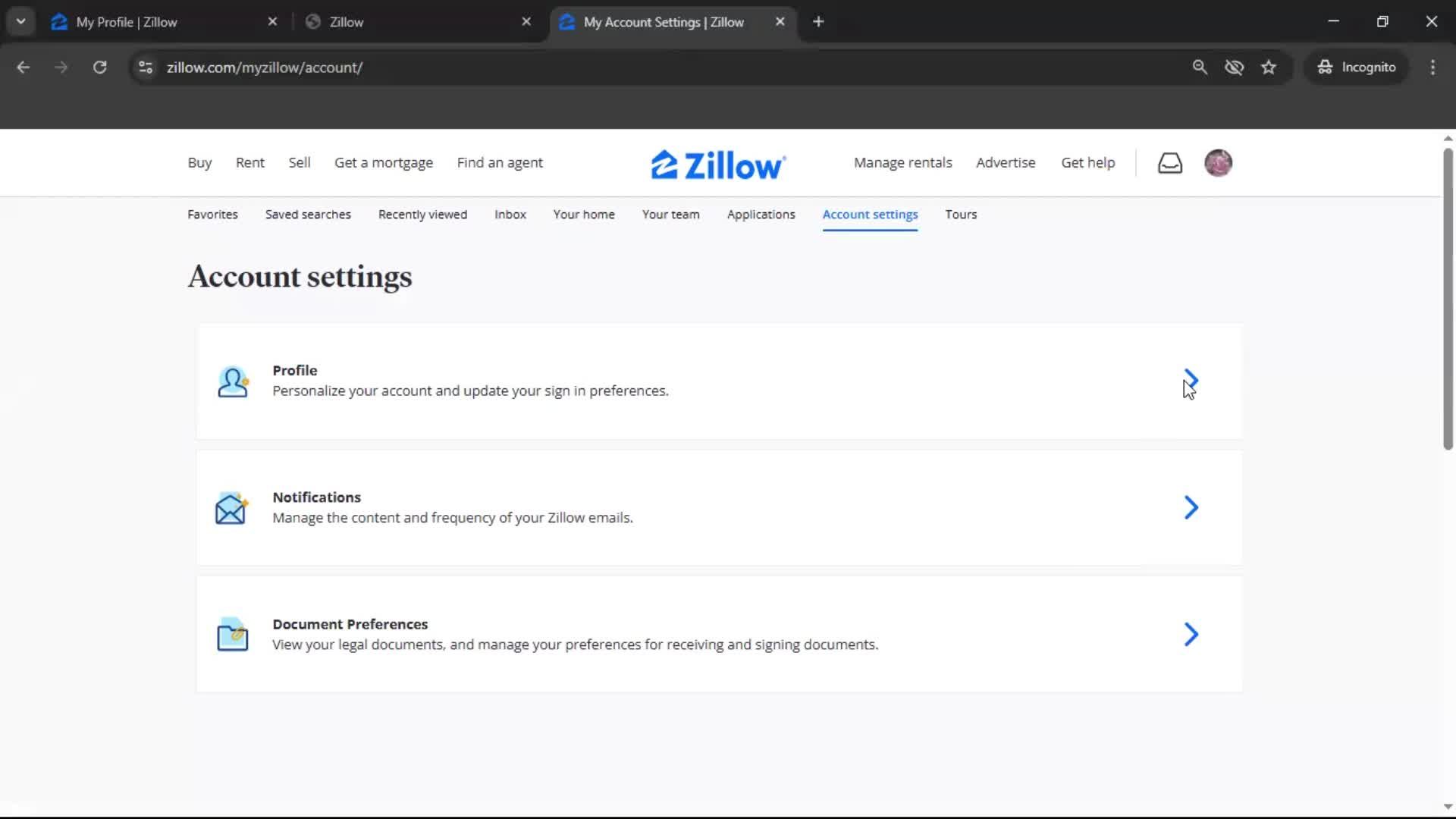Open Manage rentals
The height and width of the screenshot is (819, 1456).
click(x=902, y=162)
